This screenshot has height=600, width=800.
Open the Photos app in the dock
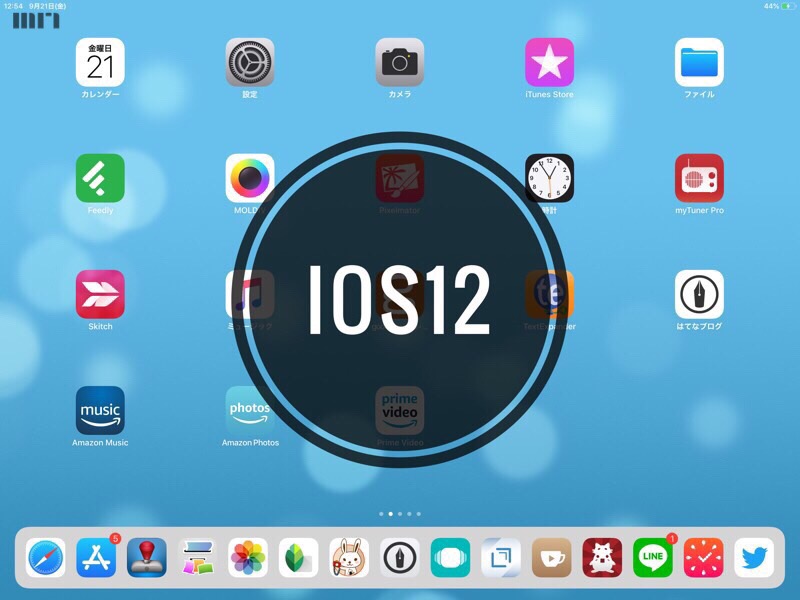pos(248,558)
